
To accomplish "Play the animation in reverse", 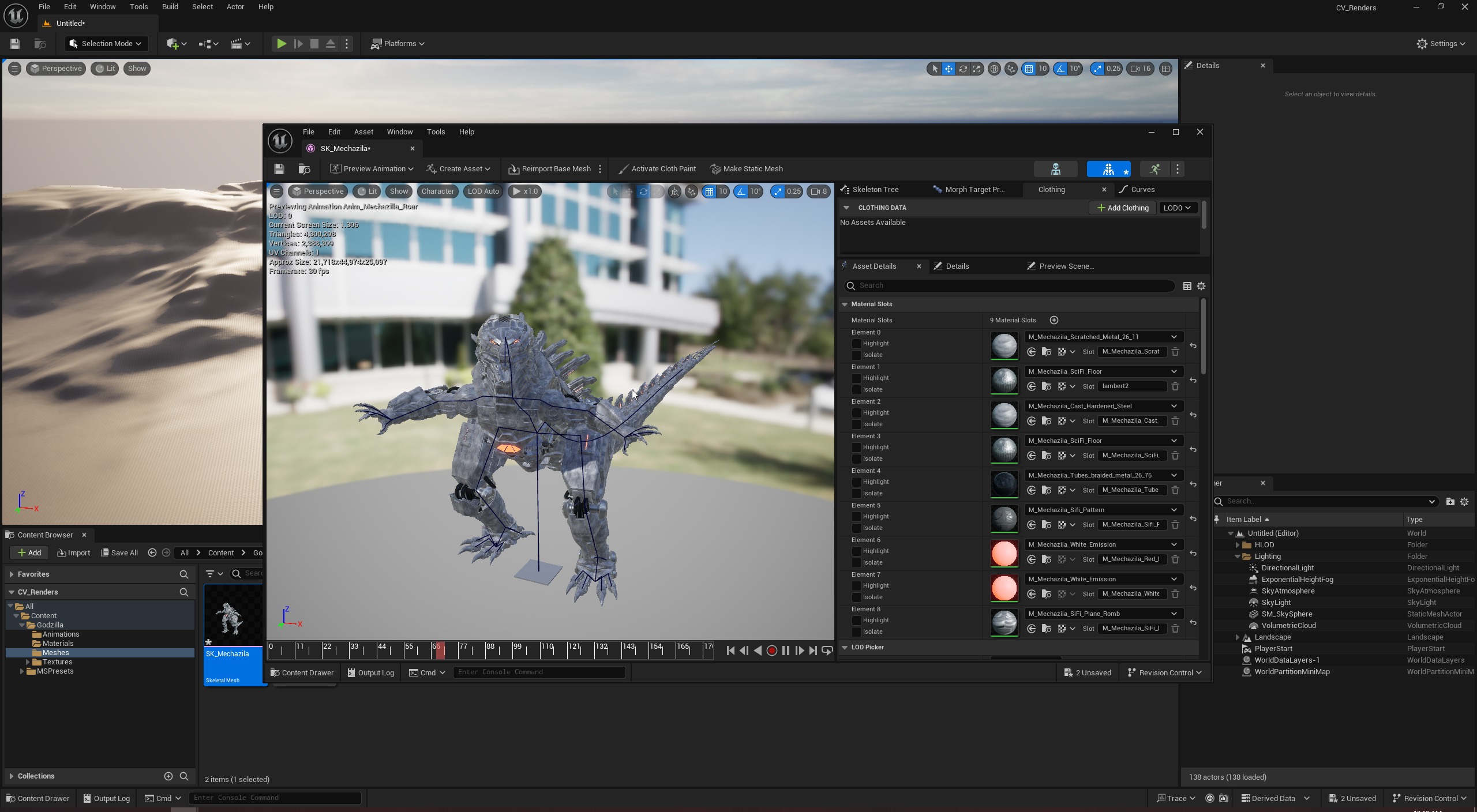I will (758, 651).
